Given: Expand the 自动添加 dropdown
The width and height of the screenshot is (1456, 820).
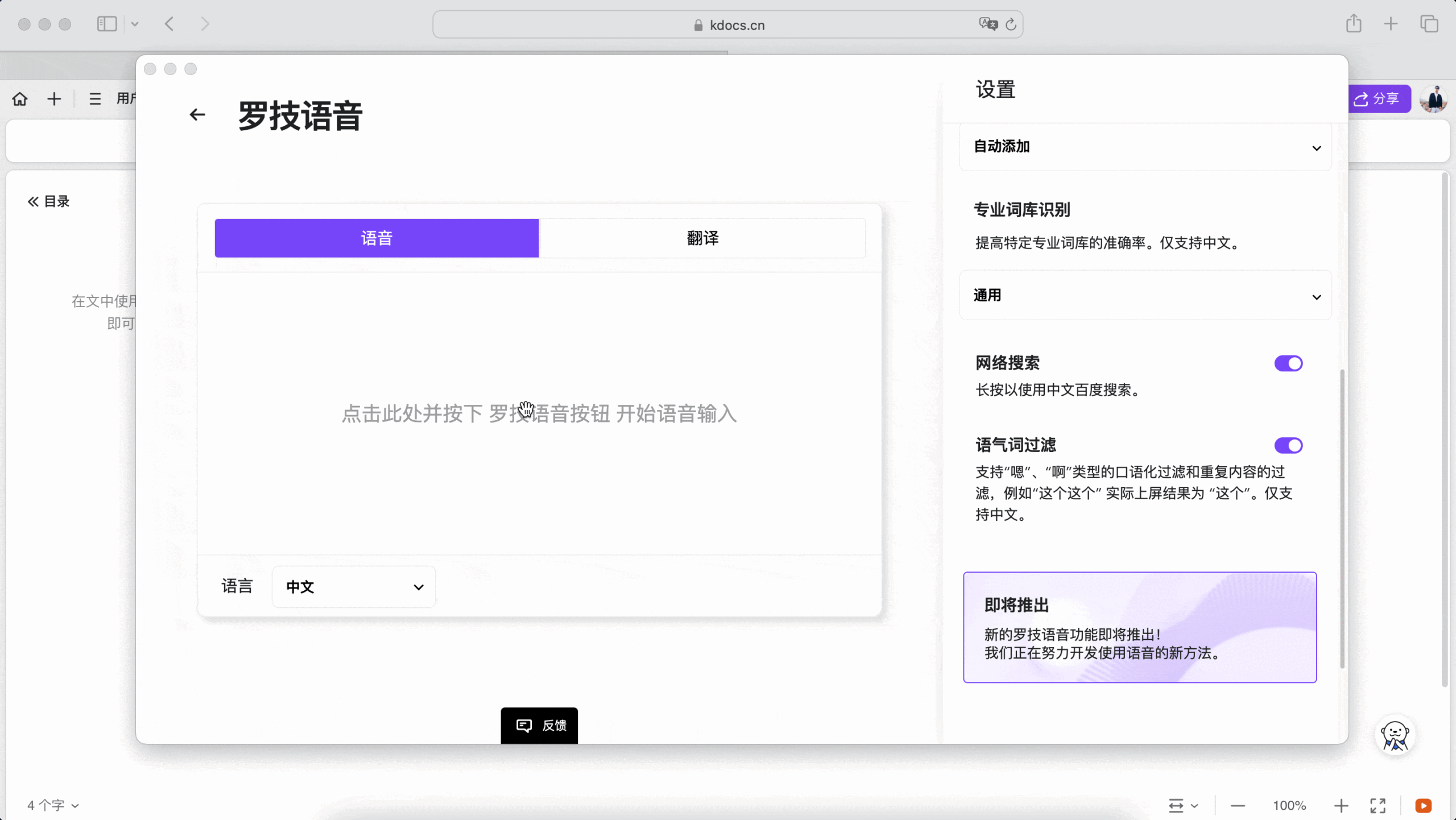Looking at the screenshot, I should pos(1144,147).
